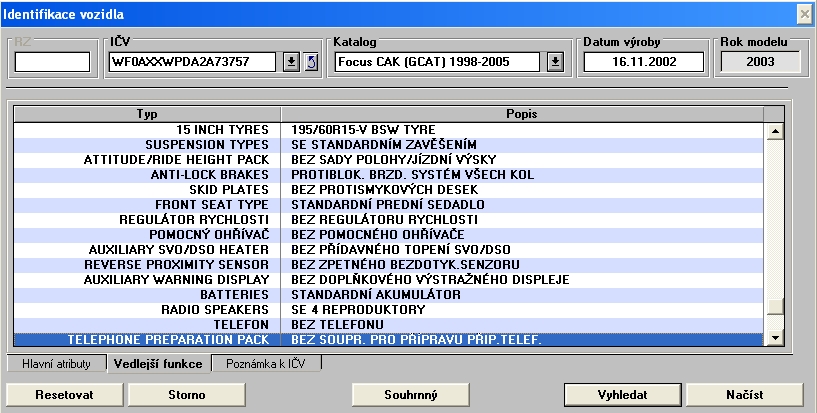Click the IČV input field
This screenshot has width=817, height=413.
pos(192,62)
